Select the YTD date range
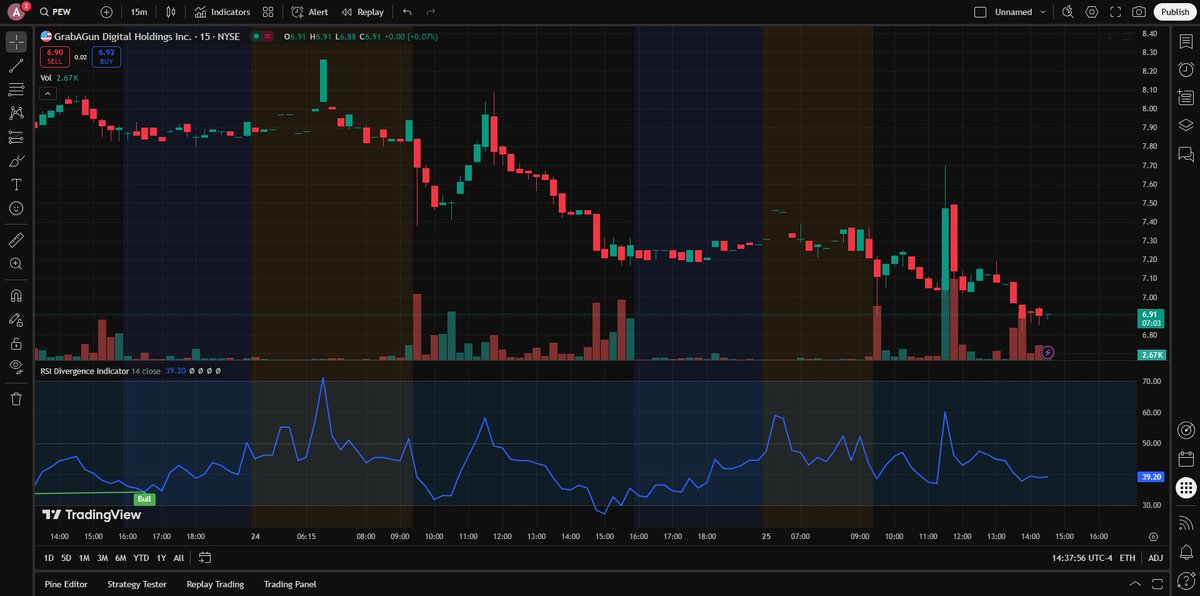1200x596 pixels. click(x=141, y=558)
